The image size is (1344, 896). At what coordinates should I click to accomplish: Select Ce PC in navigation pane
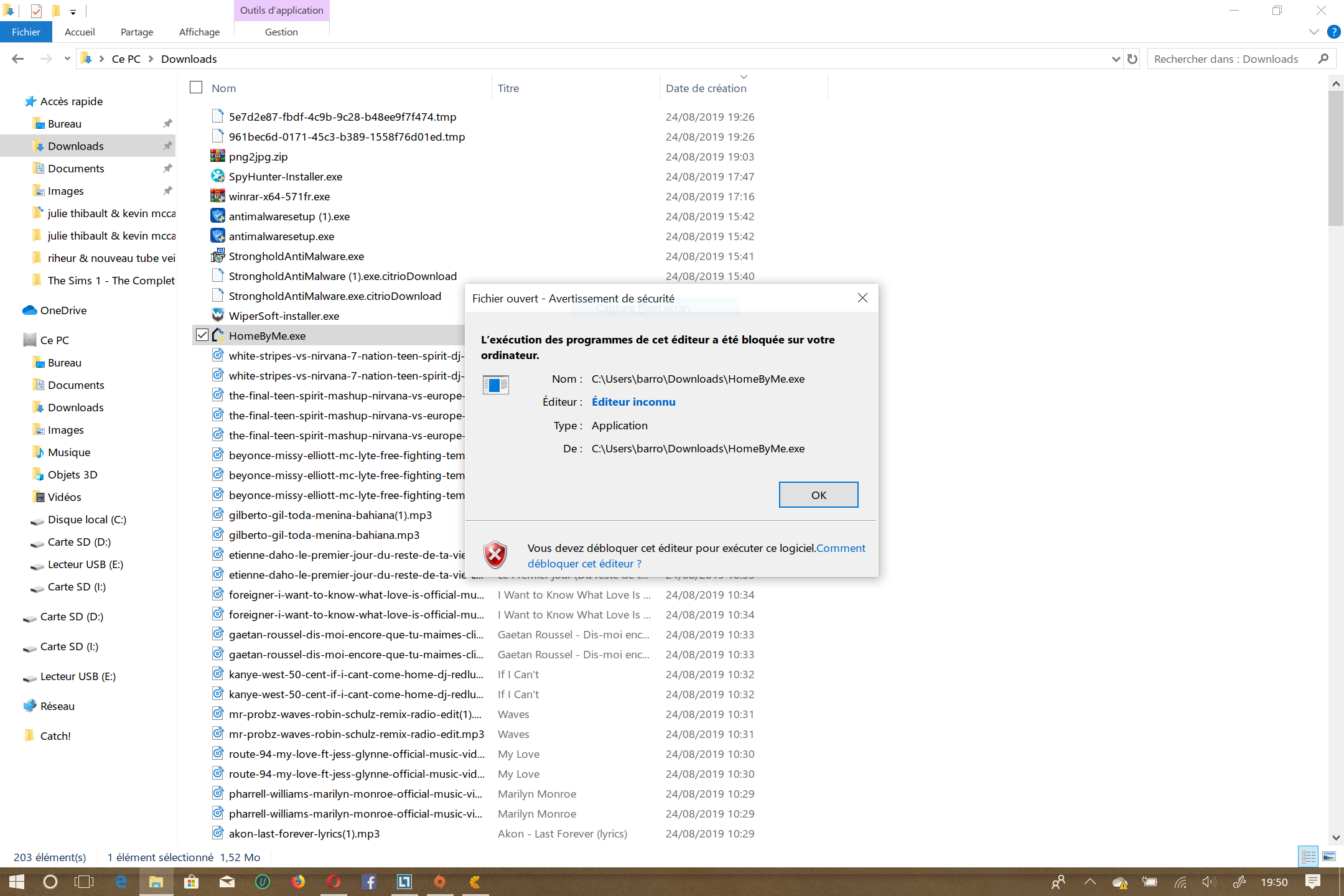click(x=55, y=340)
